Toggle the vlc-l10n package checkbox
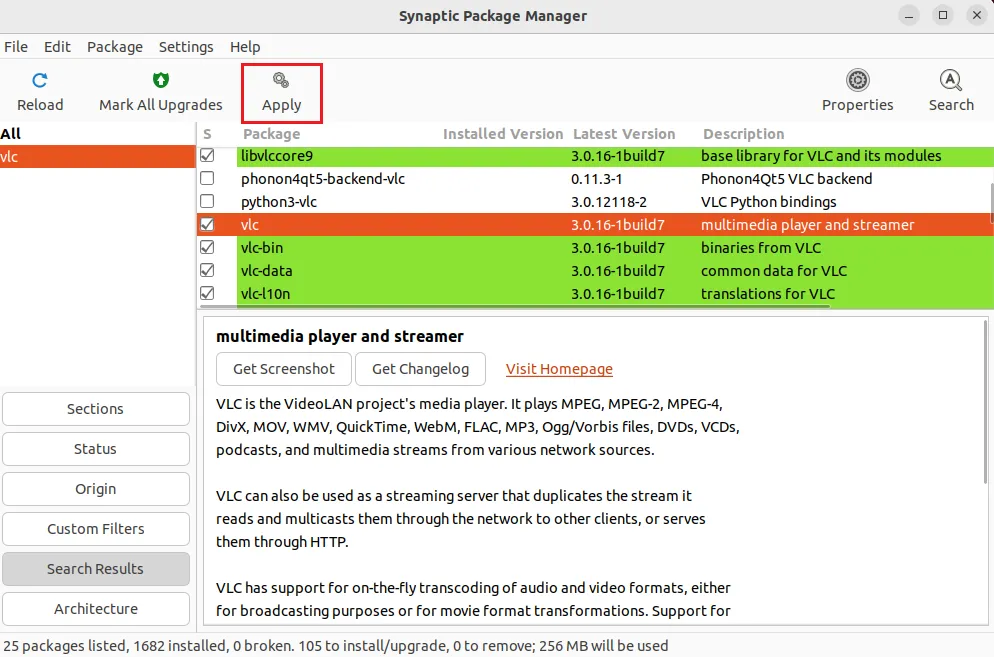Screen dimensions: 994x657 [207, 294]
